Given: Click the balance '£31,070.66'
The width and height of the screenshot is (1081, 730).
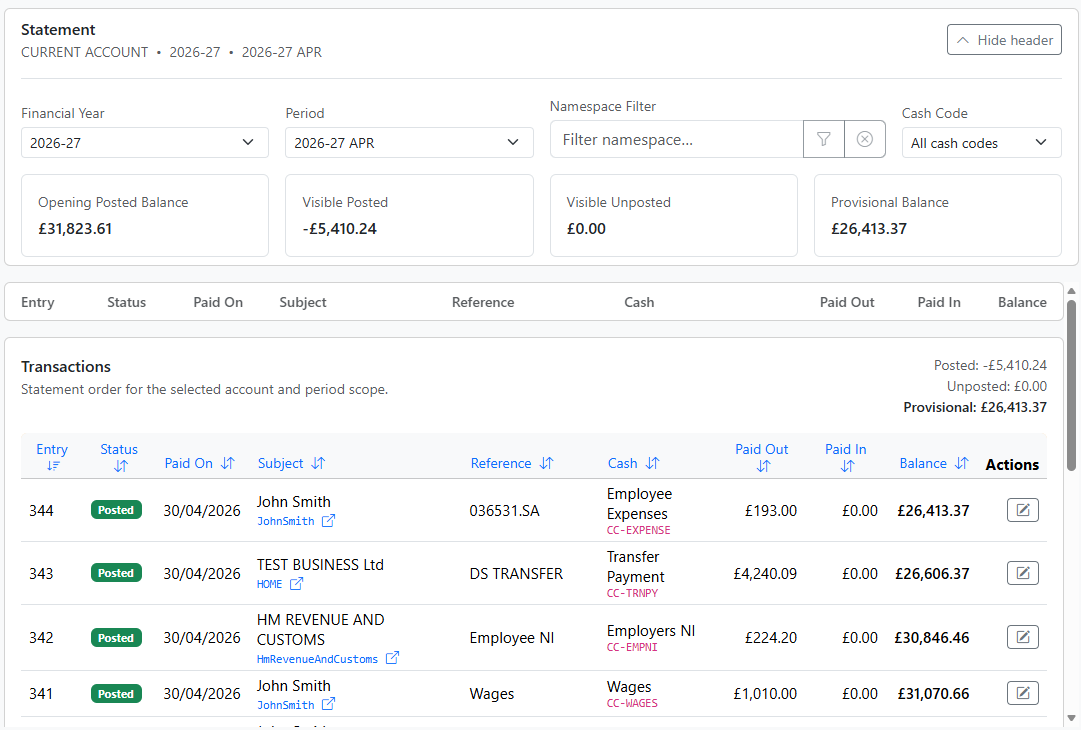Looking at the screenshot, I should [x=933, y=693].
